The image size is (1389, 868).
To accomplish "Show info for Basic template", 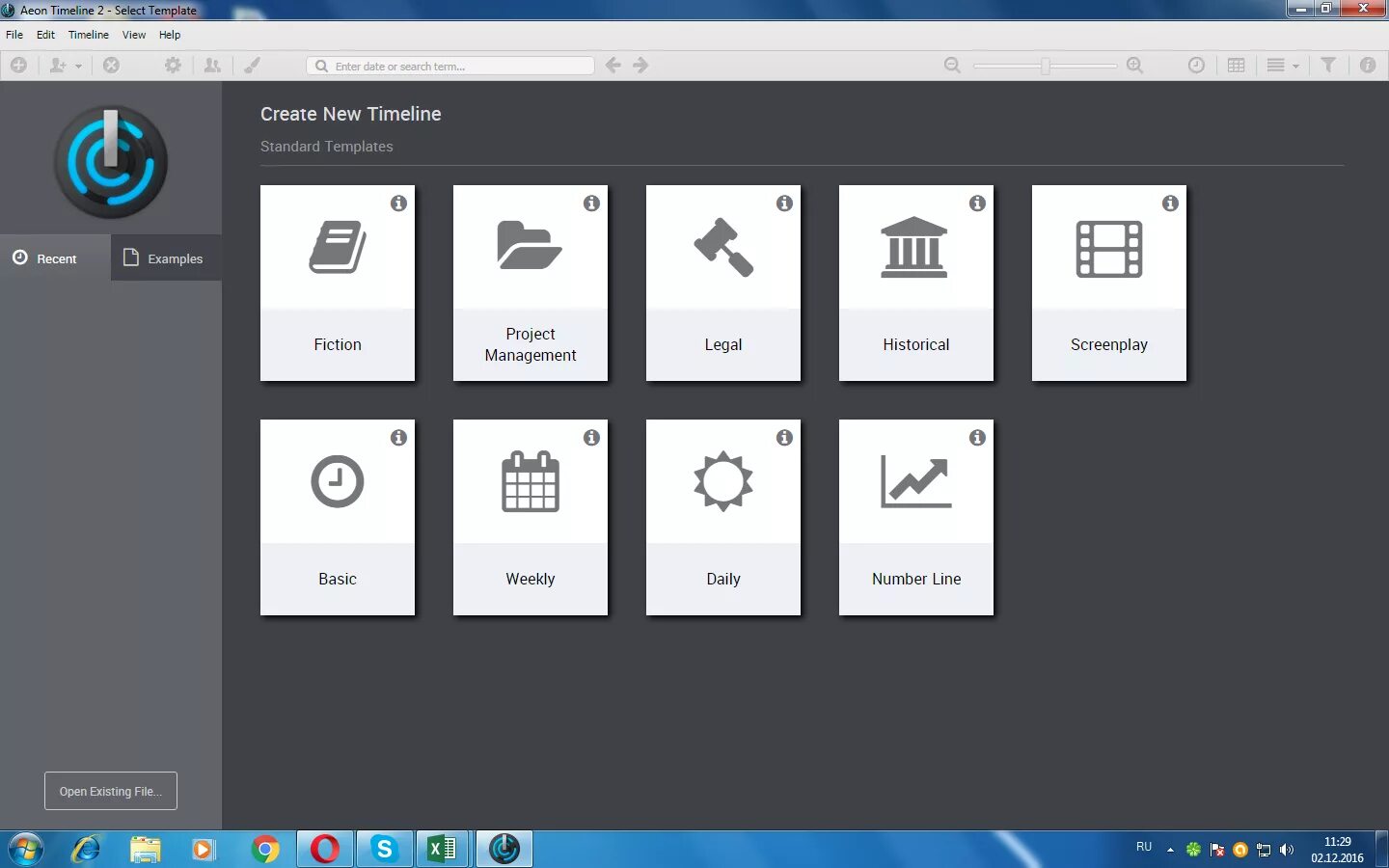I will click(398, 438).
